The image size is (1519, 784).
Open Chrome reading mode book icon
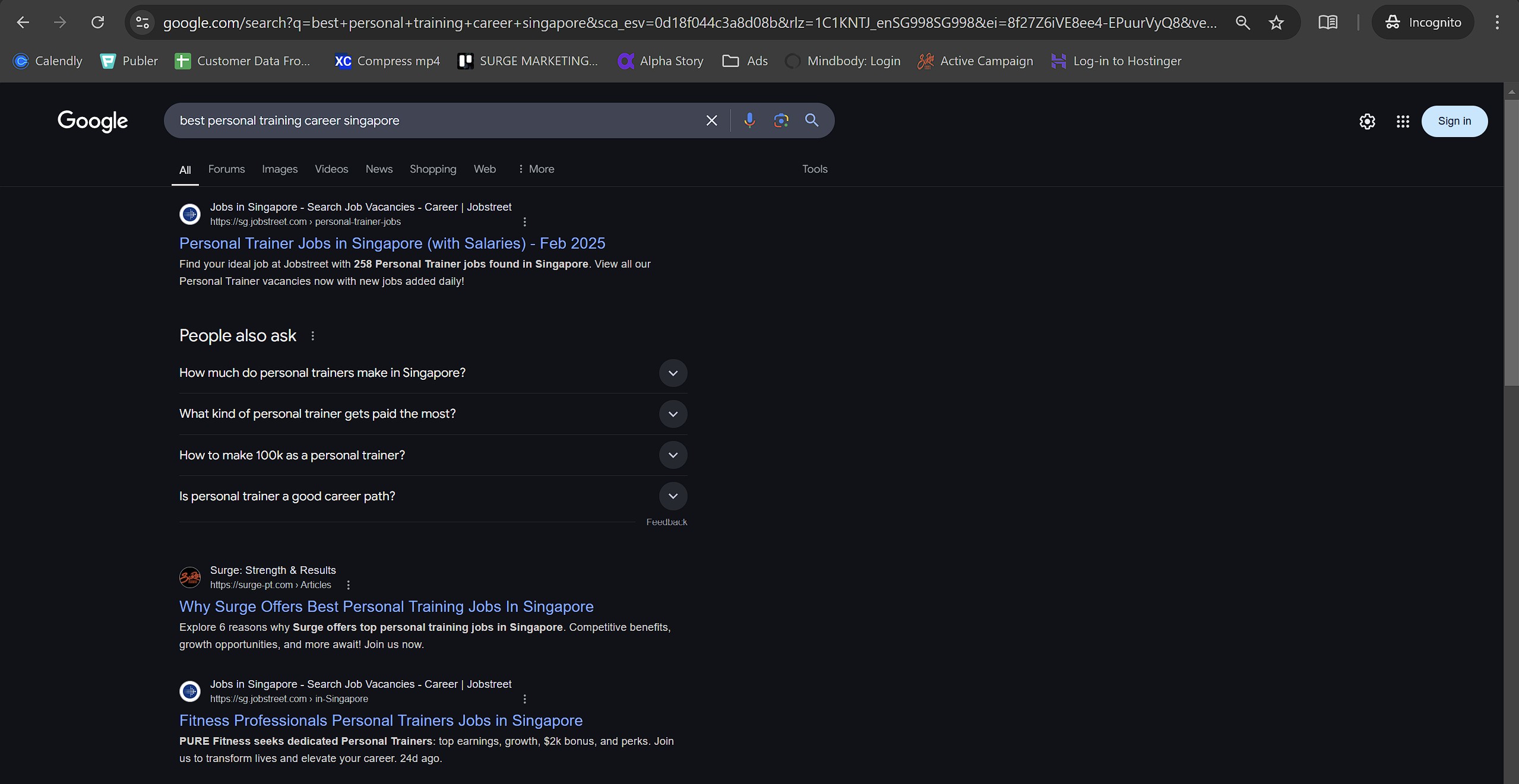(1328, 23)
